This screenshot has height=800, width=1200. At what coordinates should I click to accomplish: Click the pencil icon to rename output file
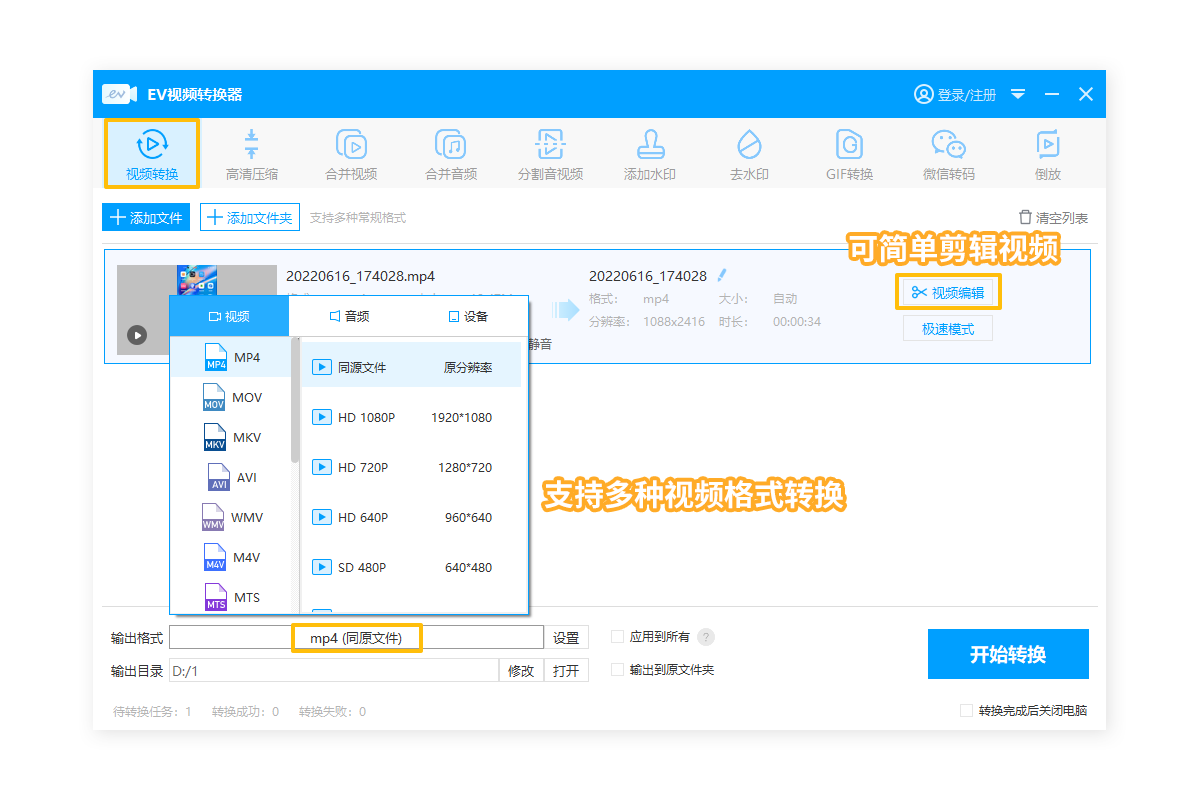pyautogui.click(x=722, y=275)
